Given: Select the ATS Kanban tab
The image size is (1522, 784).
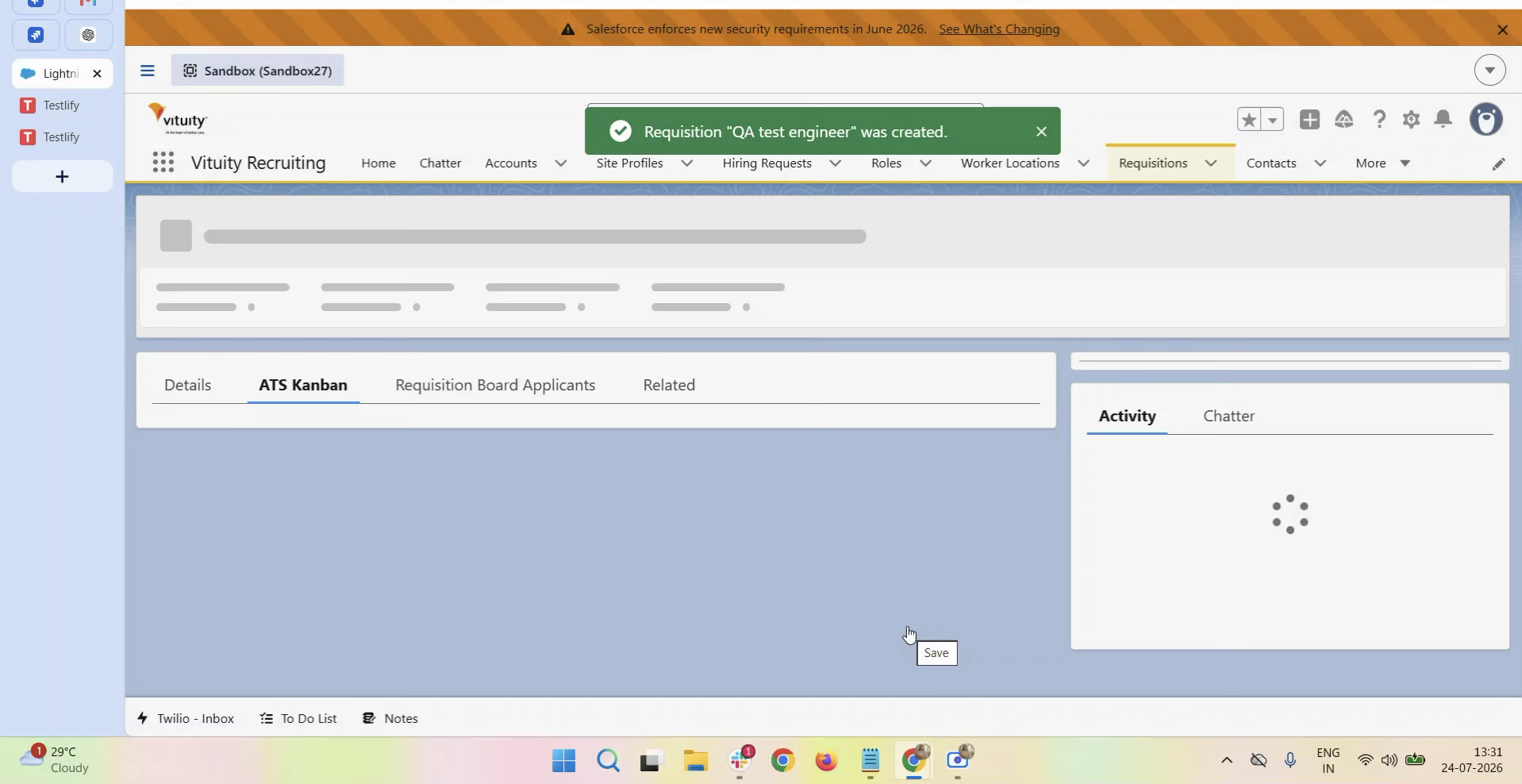Looking at the screenshot, I should point(303,386).
